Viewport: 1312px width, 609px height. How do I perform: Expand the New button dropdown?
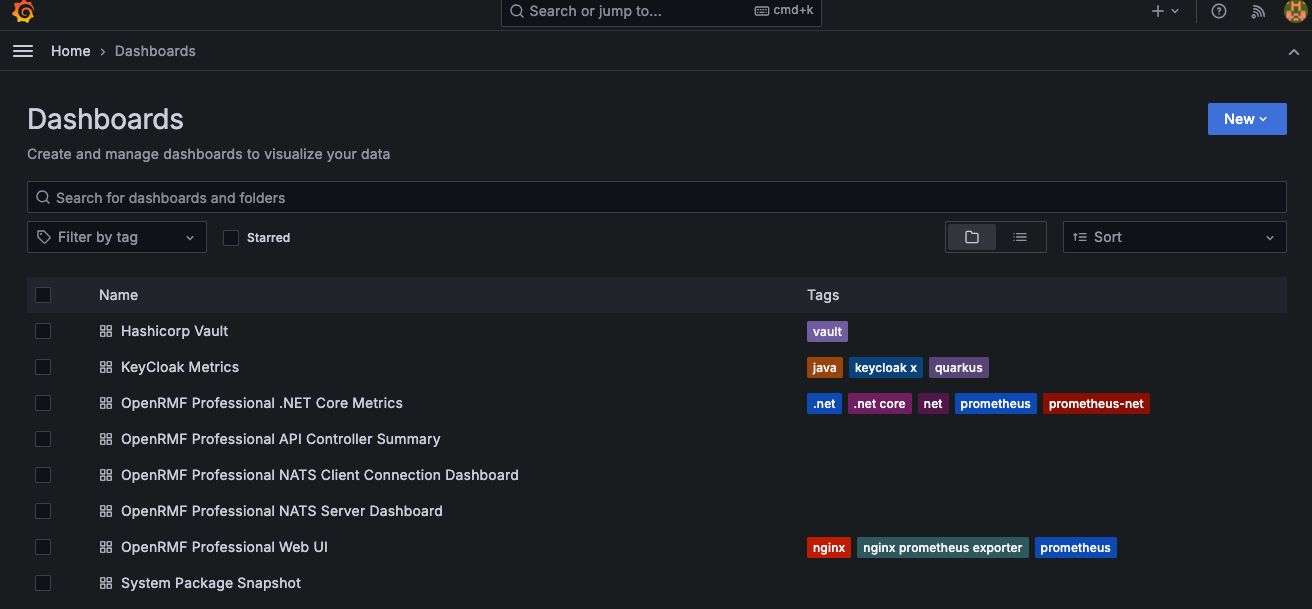tap(1247, 119)
